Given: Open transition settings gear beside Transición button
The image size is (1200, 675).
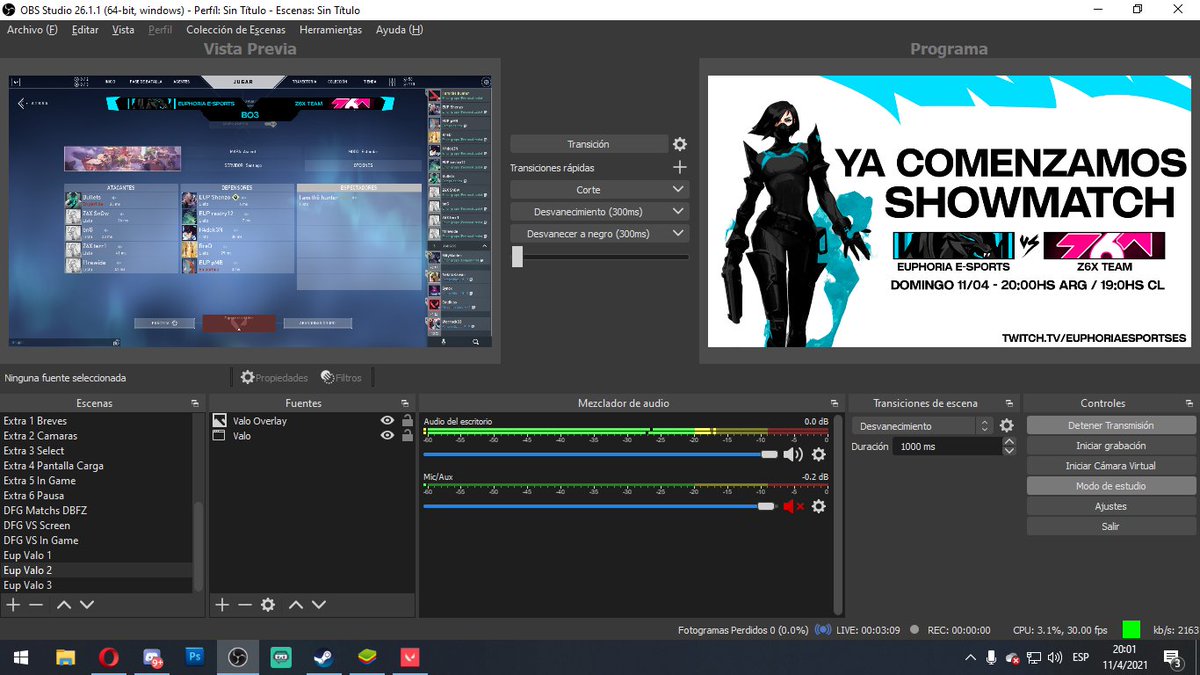Looking at the screenshot, I should tap(680, 144).
